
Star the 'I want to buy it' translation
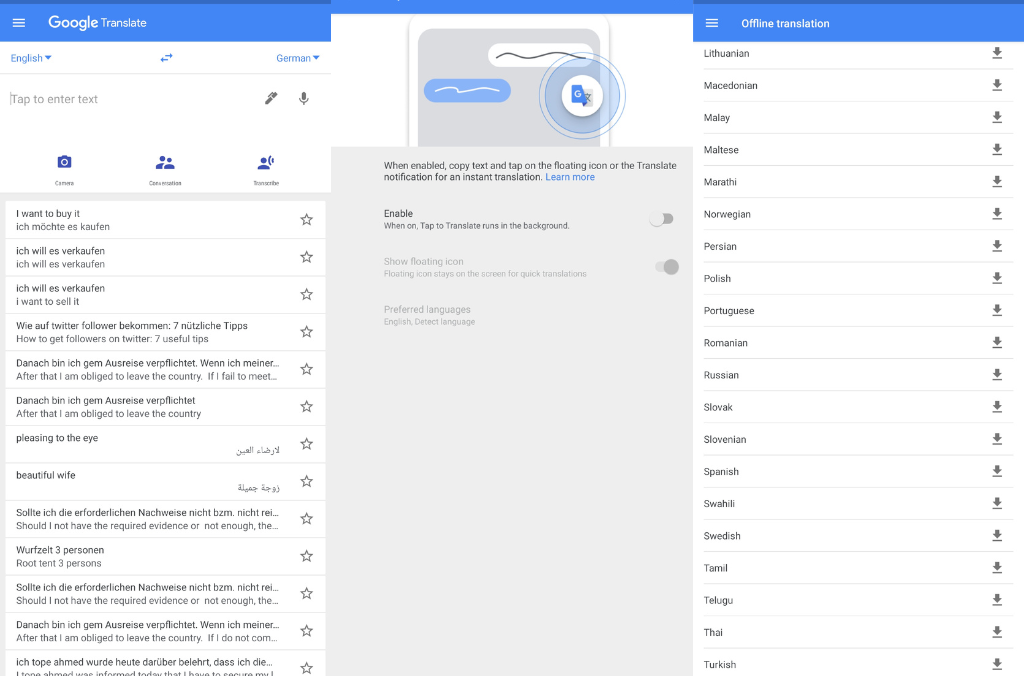(306, 219)
